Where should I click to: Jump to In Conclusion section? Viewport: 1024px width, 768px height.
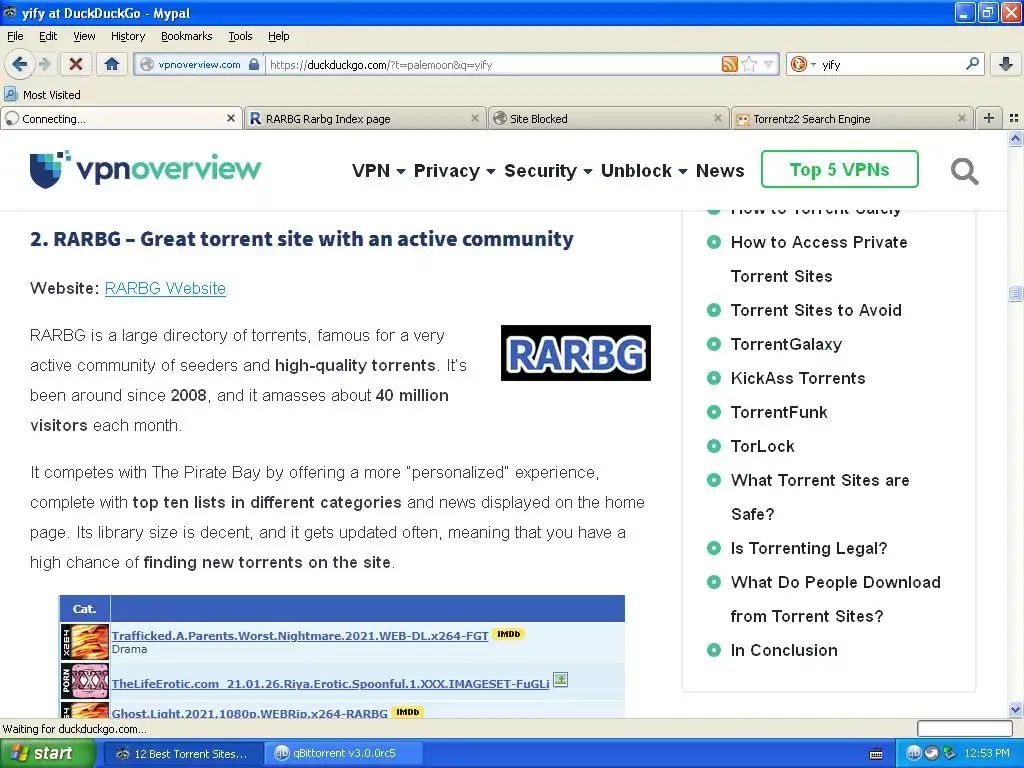pos(784,650)
